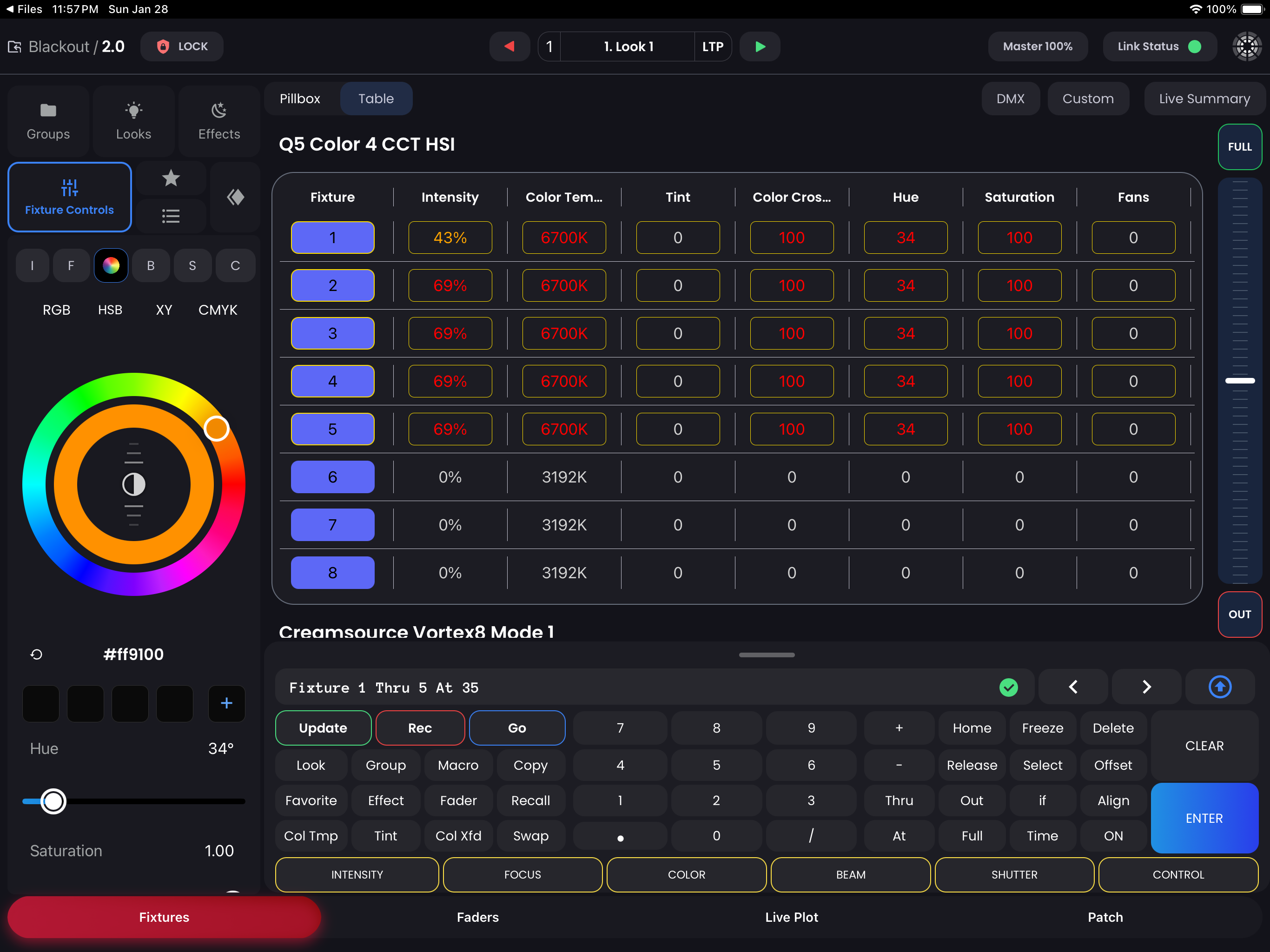Click the orange handle on color wheel
The width and height of the screenshot is (1270, 952).
pos(217,428)
